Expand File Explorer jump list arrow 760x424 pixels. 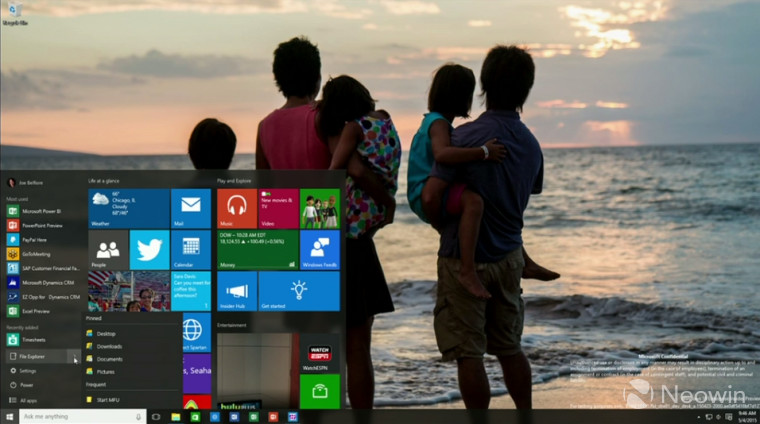[75, 356]
